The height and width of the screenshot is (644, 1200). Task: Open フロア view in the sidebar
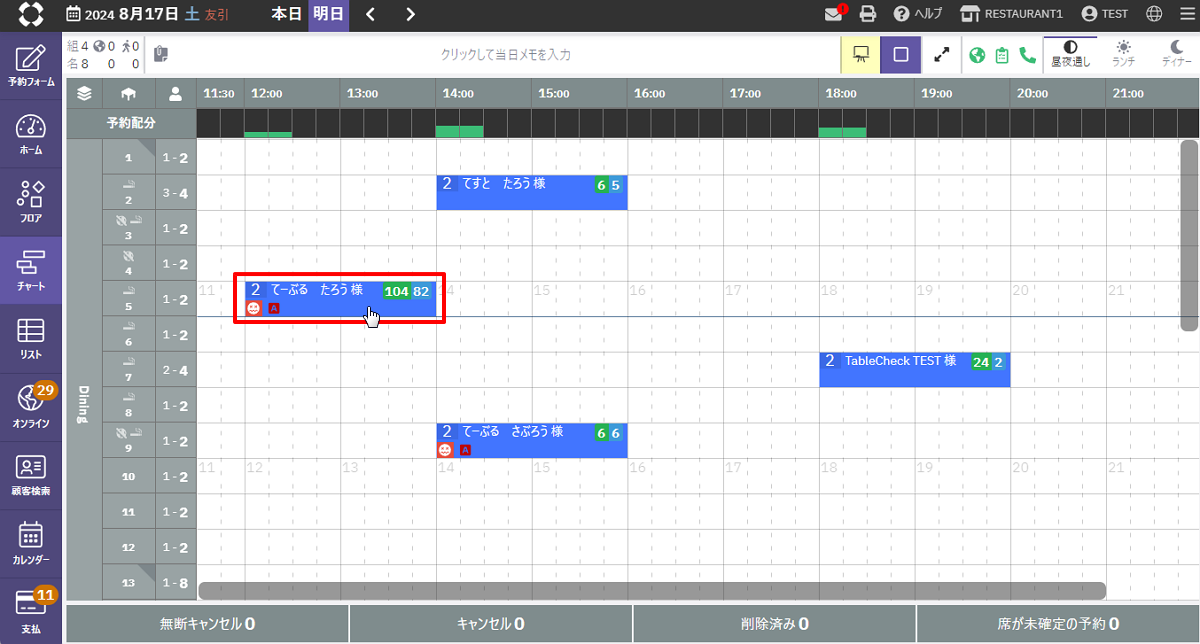click(x=31, y=200)
